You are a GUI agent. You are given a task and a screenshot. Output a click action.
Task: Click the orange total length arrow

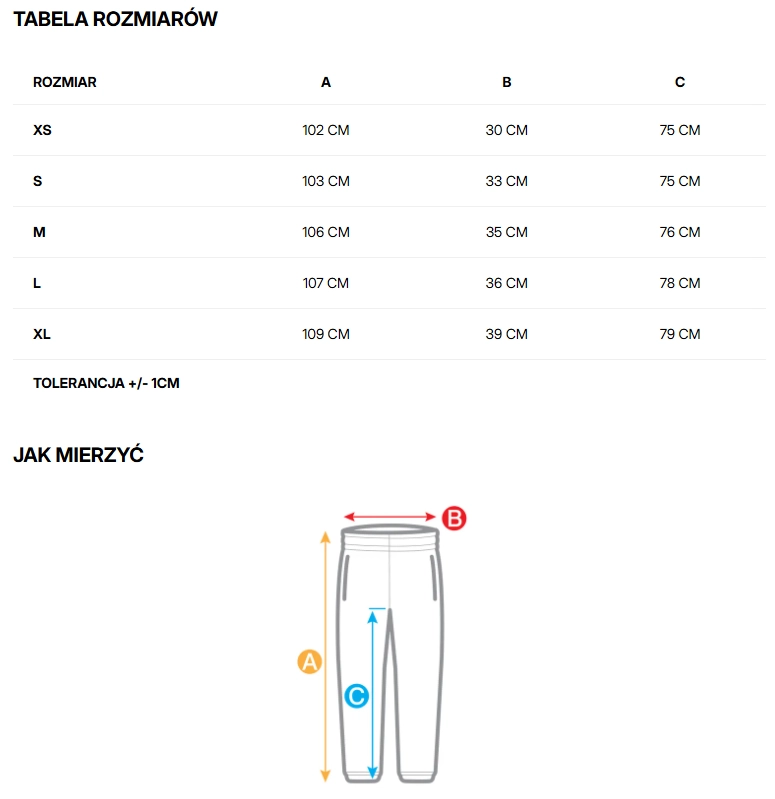click(324, 600)
